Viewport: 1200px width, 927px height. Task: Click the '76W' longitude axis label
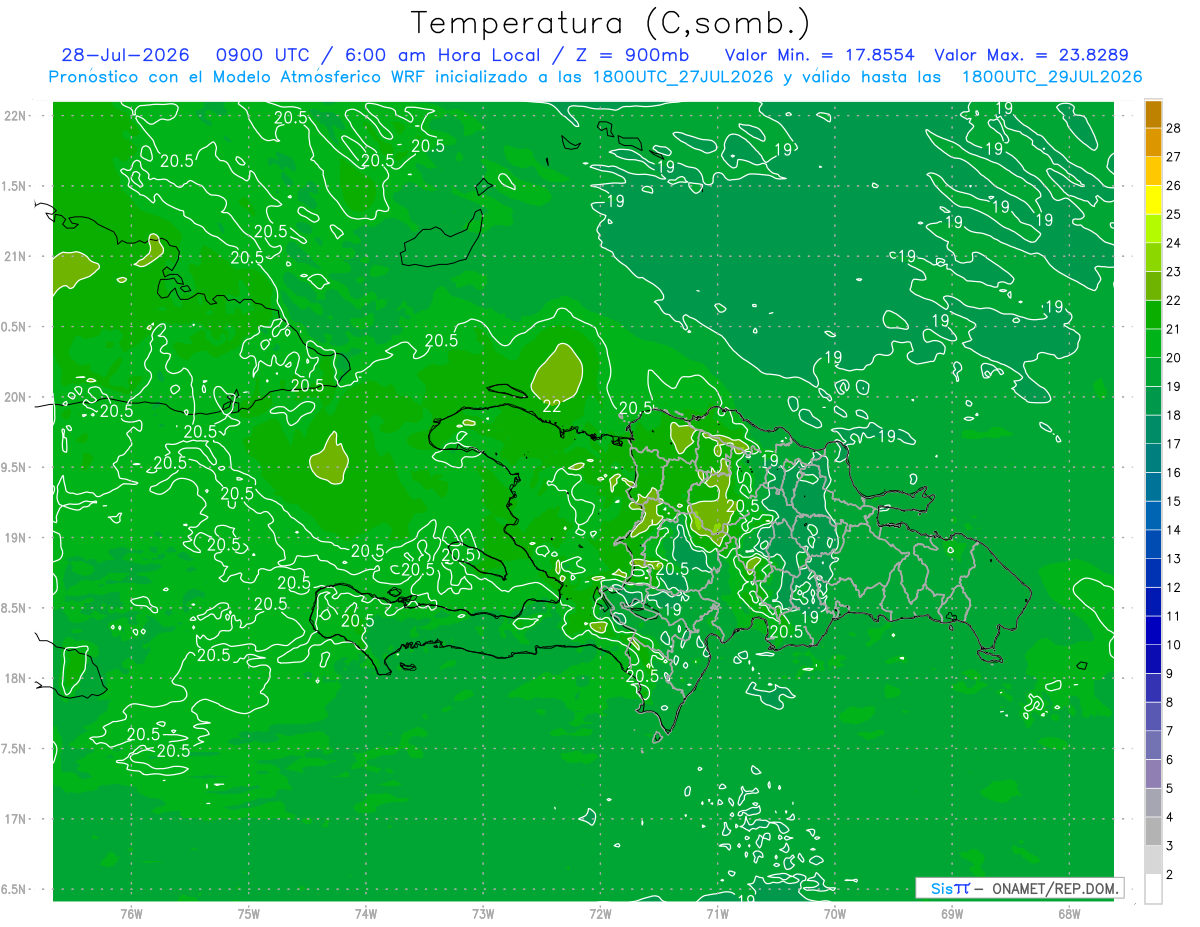point(131,913)
